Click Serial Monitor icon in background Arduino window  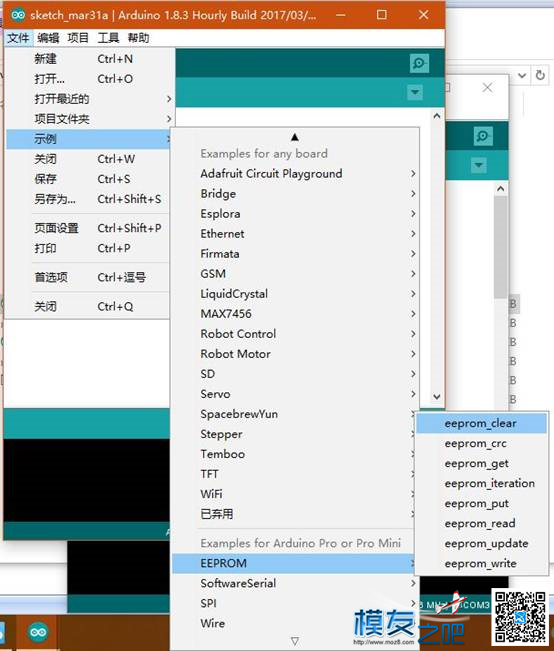[483, 136]
